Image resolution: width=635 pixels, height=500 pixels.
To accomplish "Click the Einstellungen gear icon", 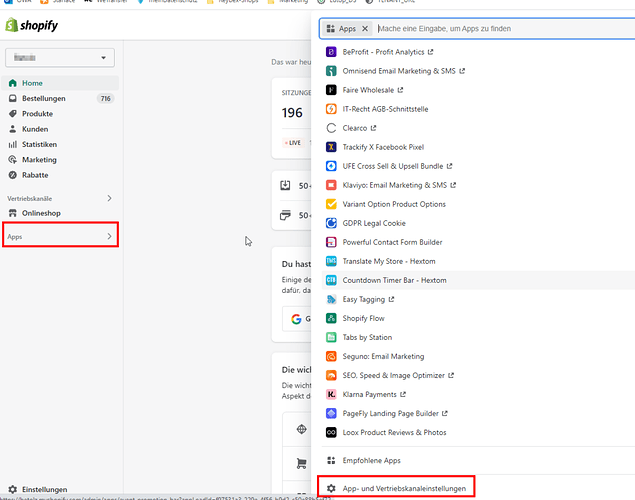I will pyautogui.click(x=13, y=489).
